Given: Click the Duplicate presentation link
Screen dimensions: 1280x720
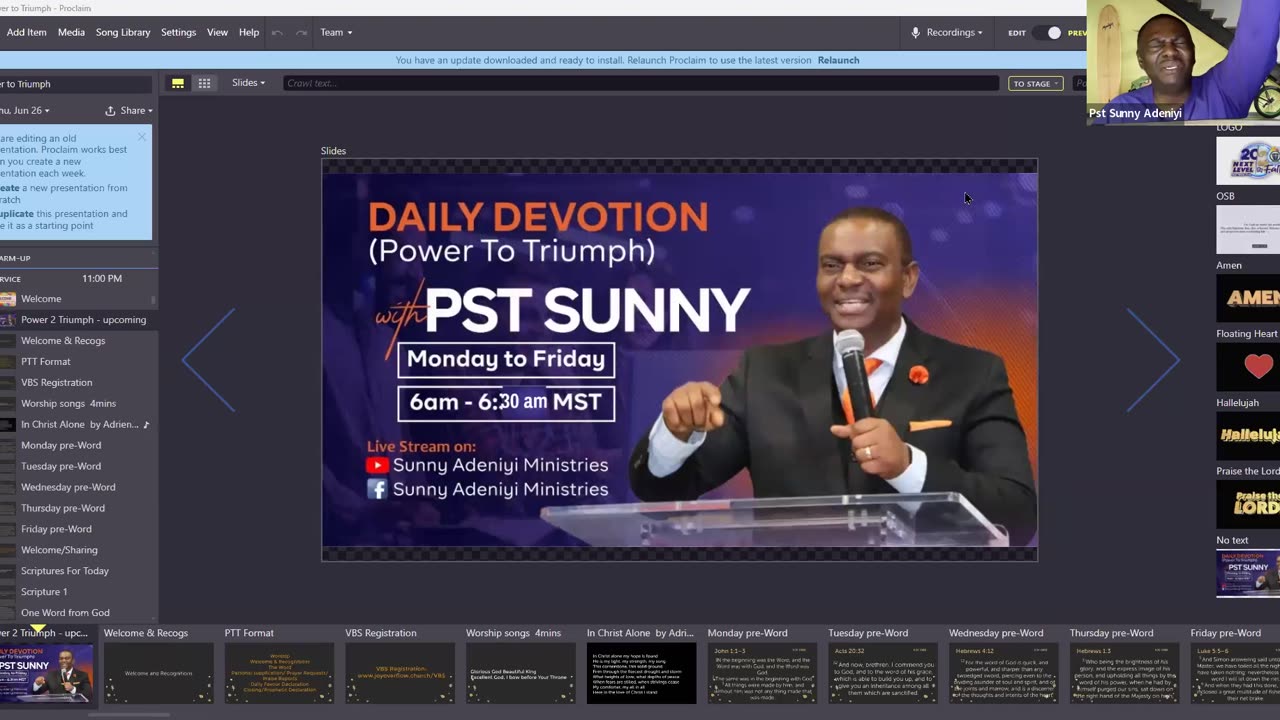Looking at the screenshot, I should coord(17,213).
